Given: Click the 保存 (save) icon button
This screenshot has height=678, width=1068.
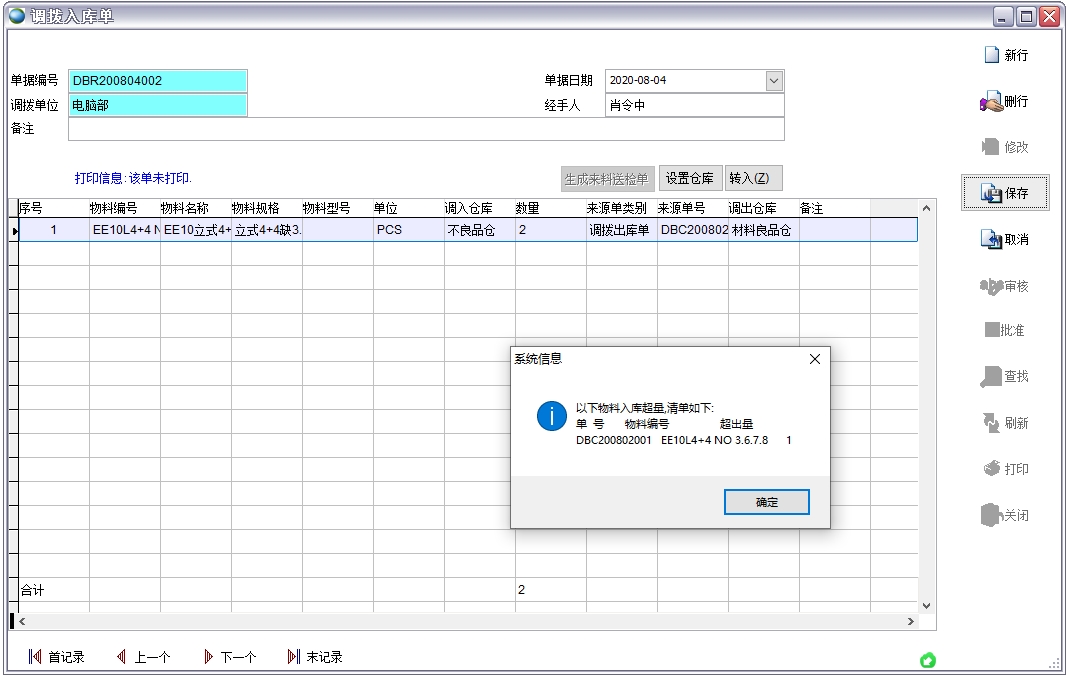Looking at the screenshot, I should pyautogui.click(x=1005, y=193).
